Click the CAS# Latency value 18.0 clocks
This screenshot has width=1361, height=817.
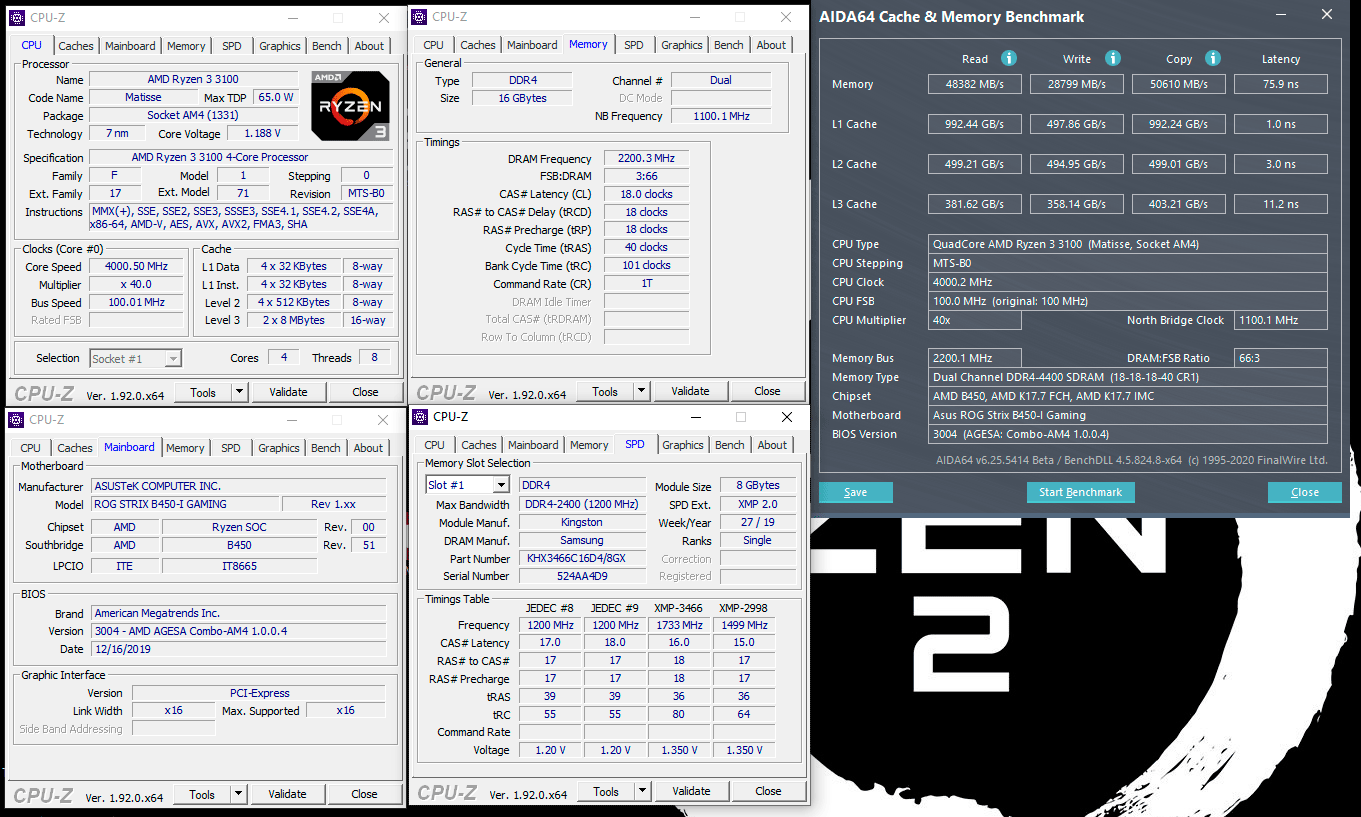[x=648, y=194]
